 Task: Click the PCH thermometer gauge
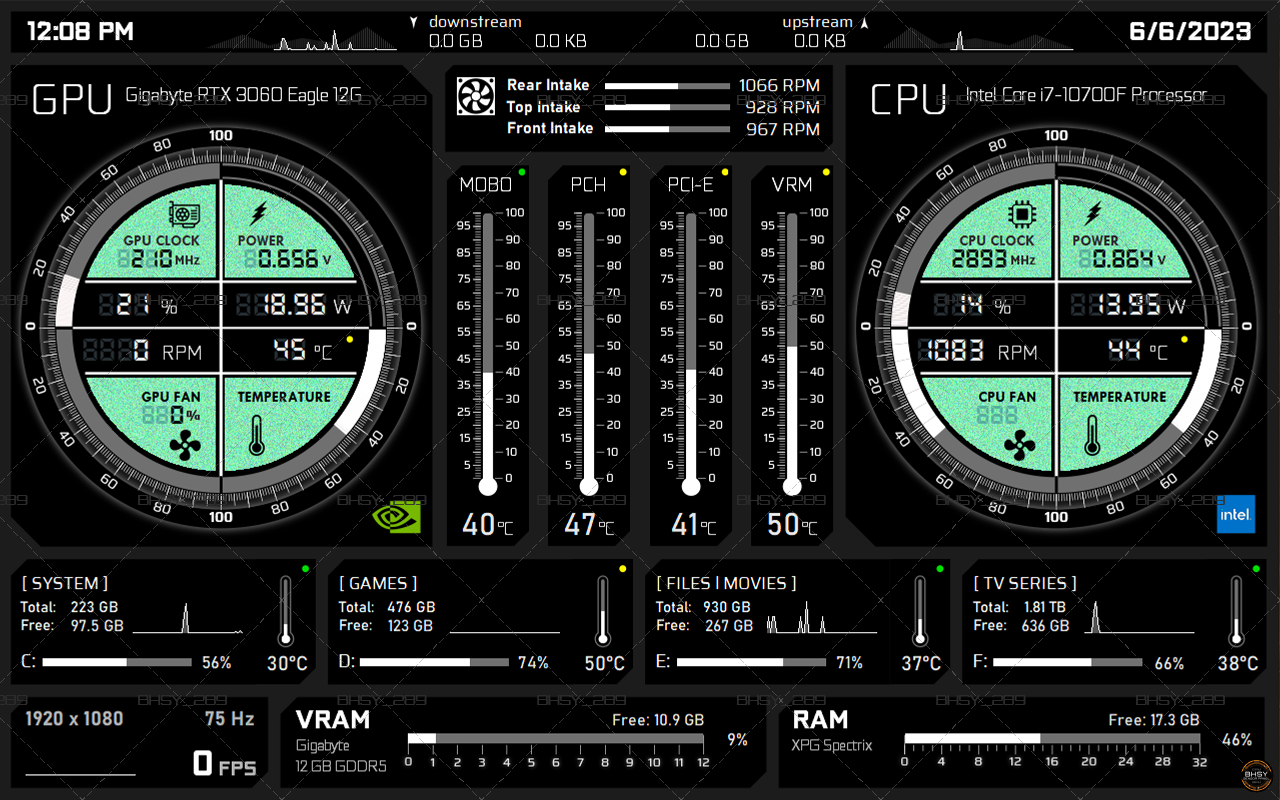coord(589,354)
